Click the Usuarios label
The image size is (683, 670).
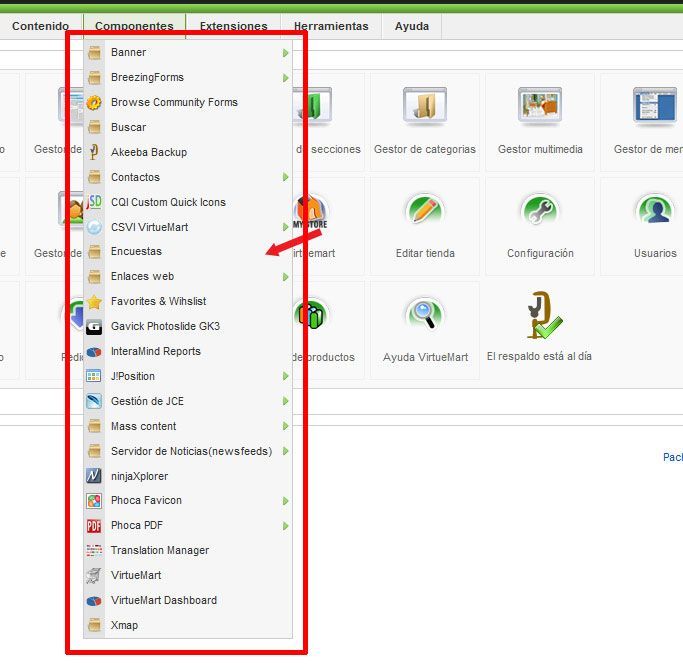(x=655, y=254)
